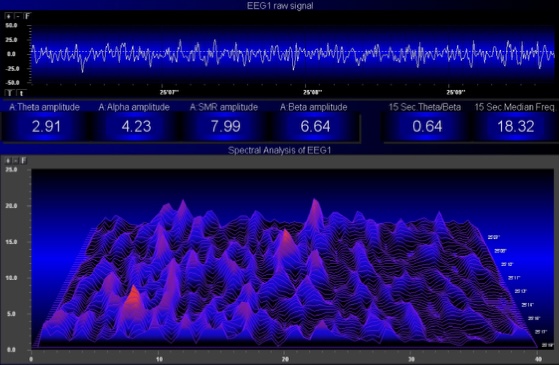Click the 0.0 baseline label on raw signal axis
The height and width of the screenshot is (365, 559).
coord(11,54)
